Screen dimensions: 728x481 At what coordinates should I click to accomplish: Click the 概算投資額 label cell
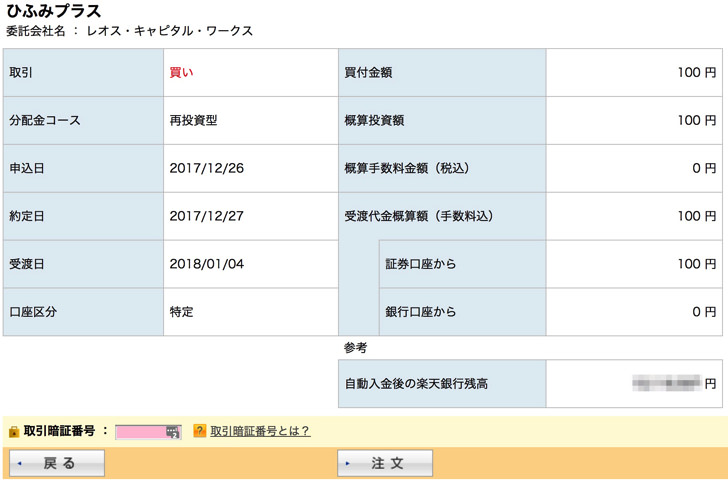pos(442,120)
